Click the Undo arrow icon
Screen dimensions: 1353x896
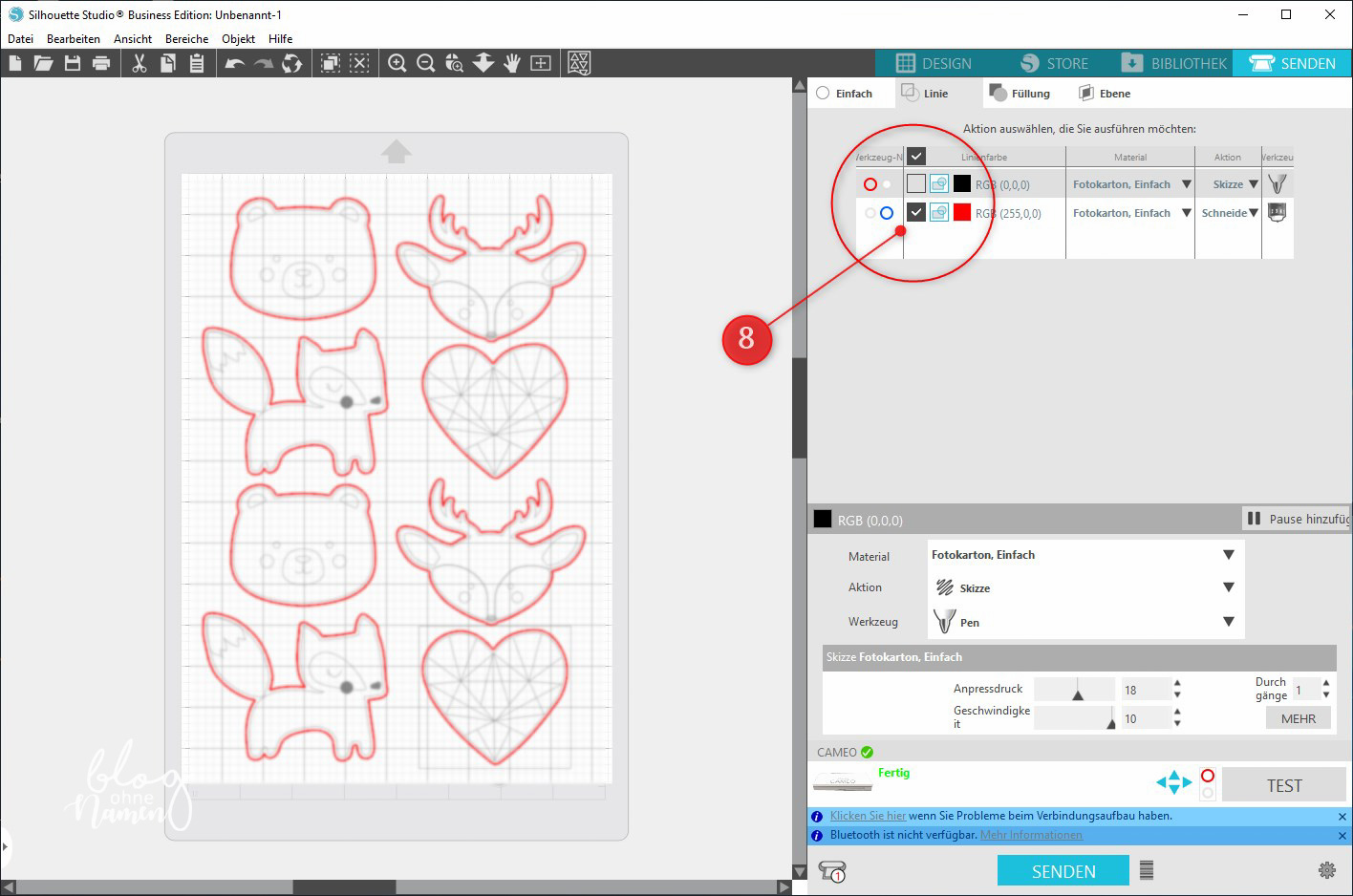pyautogui.click(x=234, y=63)
